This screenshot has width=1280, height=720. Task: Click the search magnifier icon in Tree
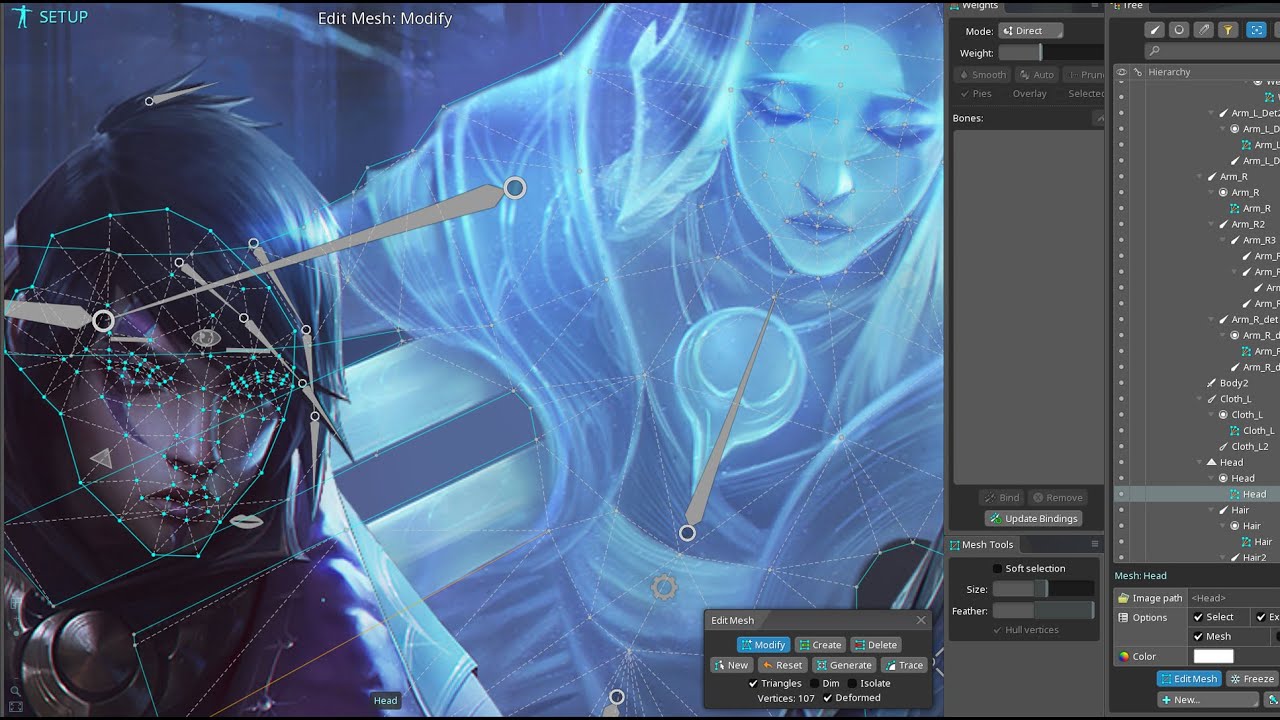1155,51
